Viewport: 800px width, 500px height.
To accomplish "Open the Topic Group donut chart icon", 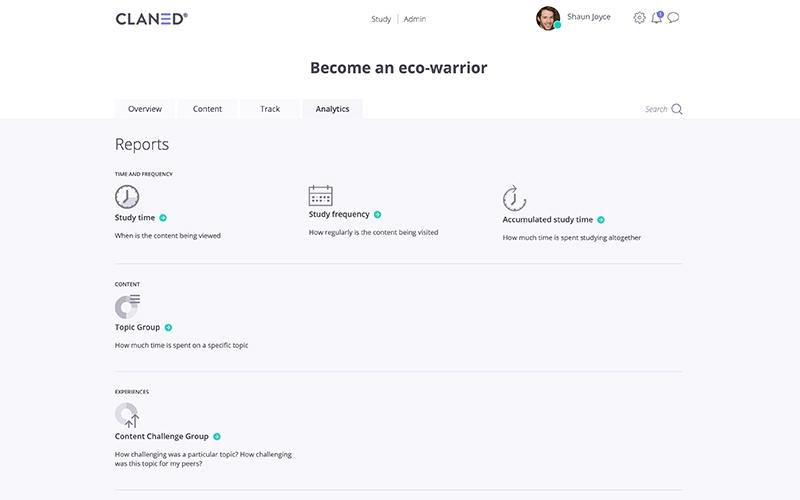I will pyautogui.click(x=127, y=306).
